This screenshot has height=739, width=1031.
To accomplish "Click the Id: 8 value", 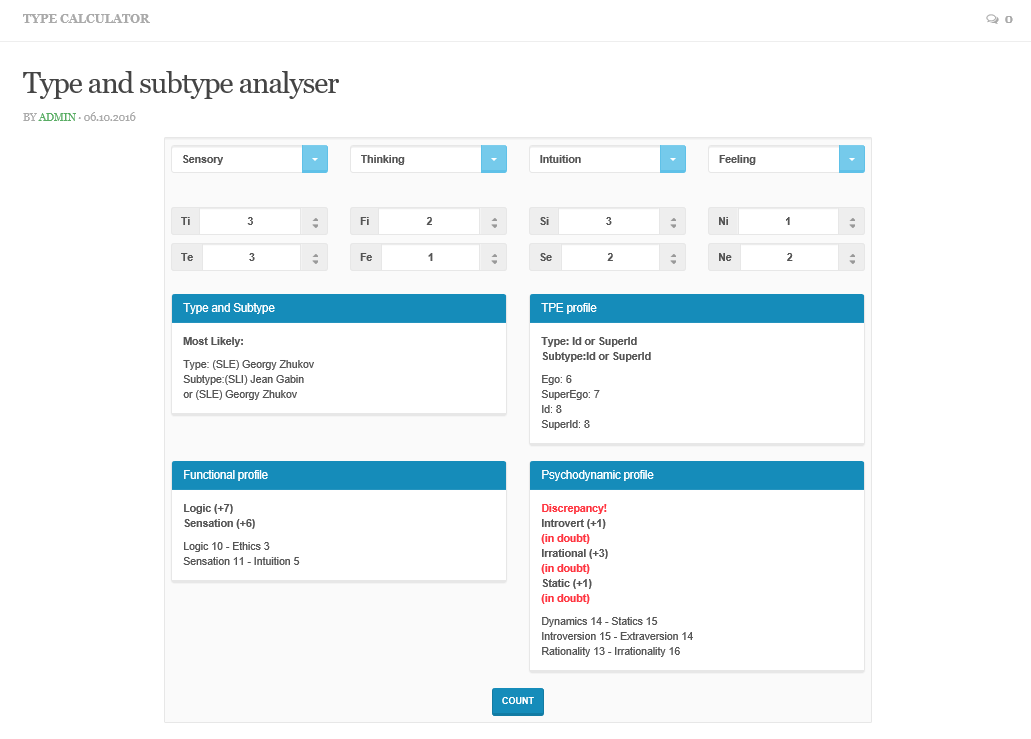I will coord(551,410).
